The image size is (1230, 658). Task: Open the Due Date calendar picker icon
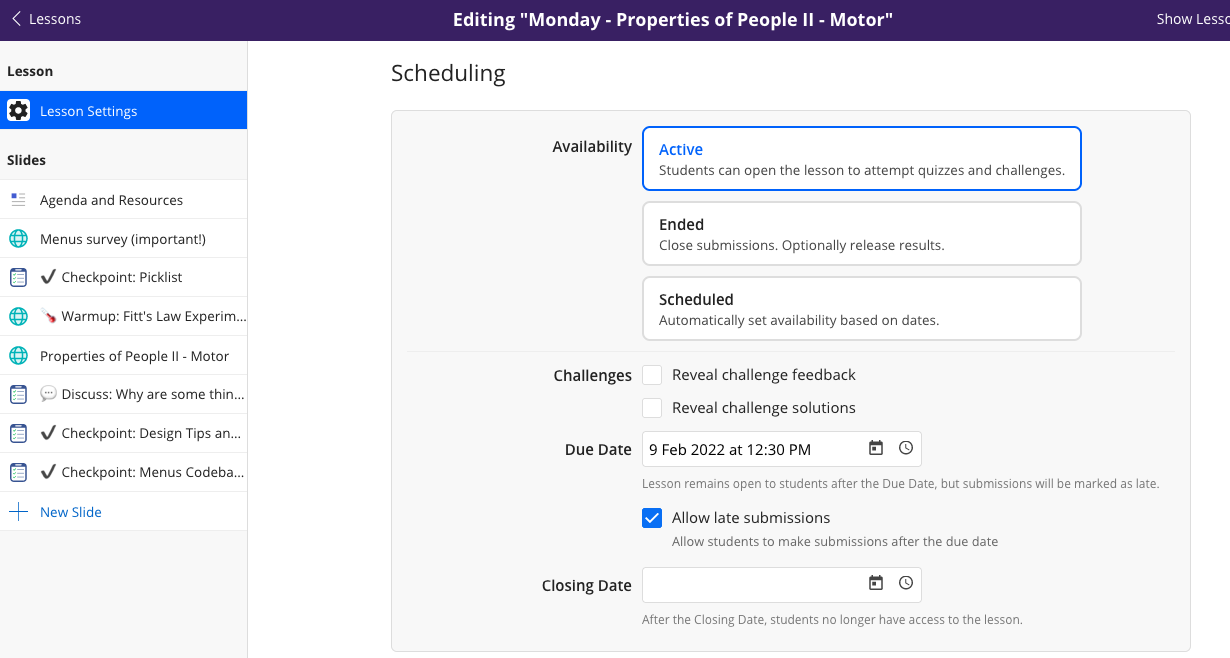tap(876, 449)
